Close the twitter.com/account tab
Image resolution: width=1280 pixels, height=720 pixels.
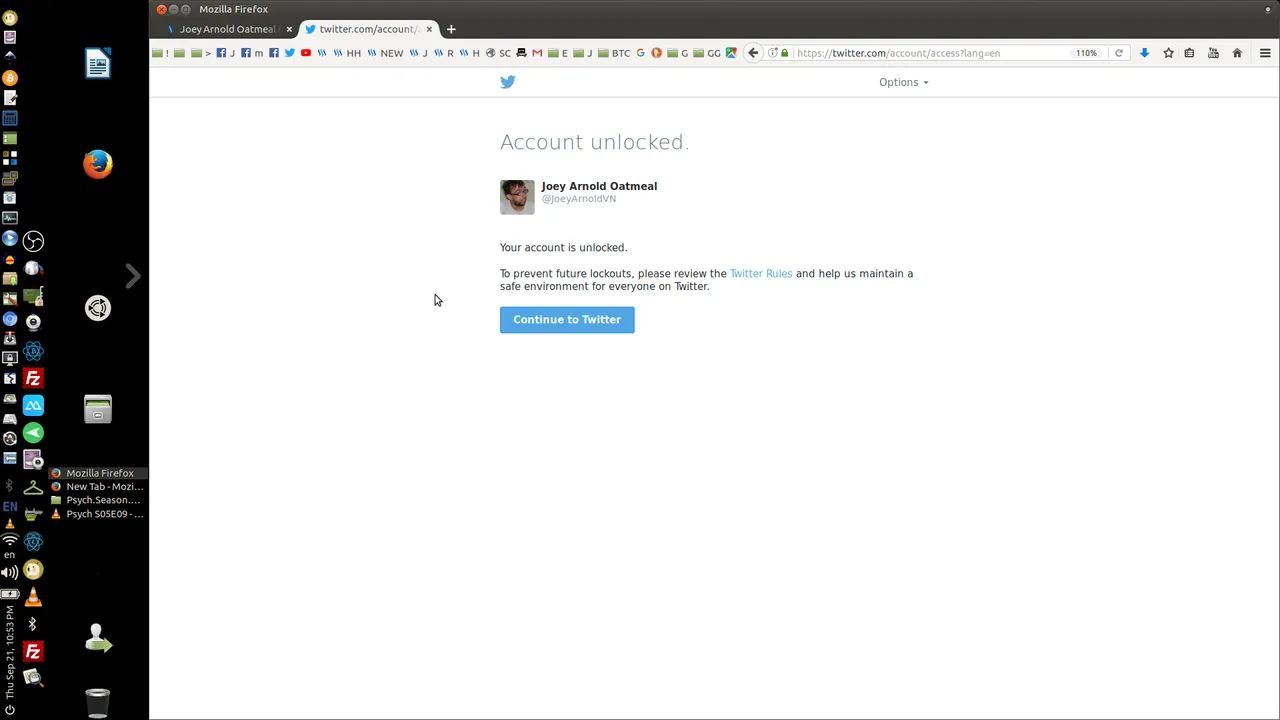[429, 29]
